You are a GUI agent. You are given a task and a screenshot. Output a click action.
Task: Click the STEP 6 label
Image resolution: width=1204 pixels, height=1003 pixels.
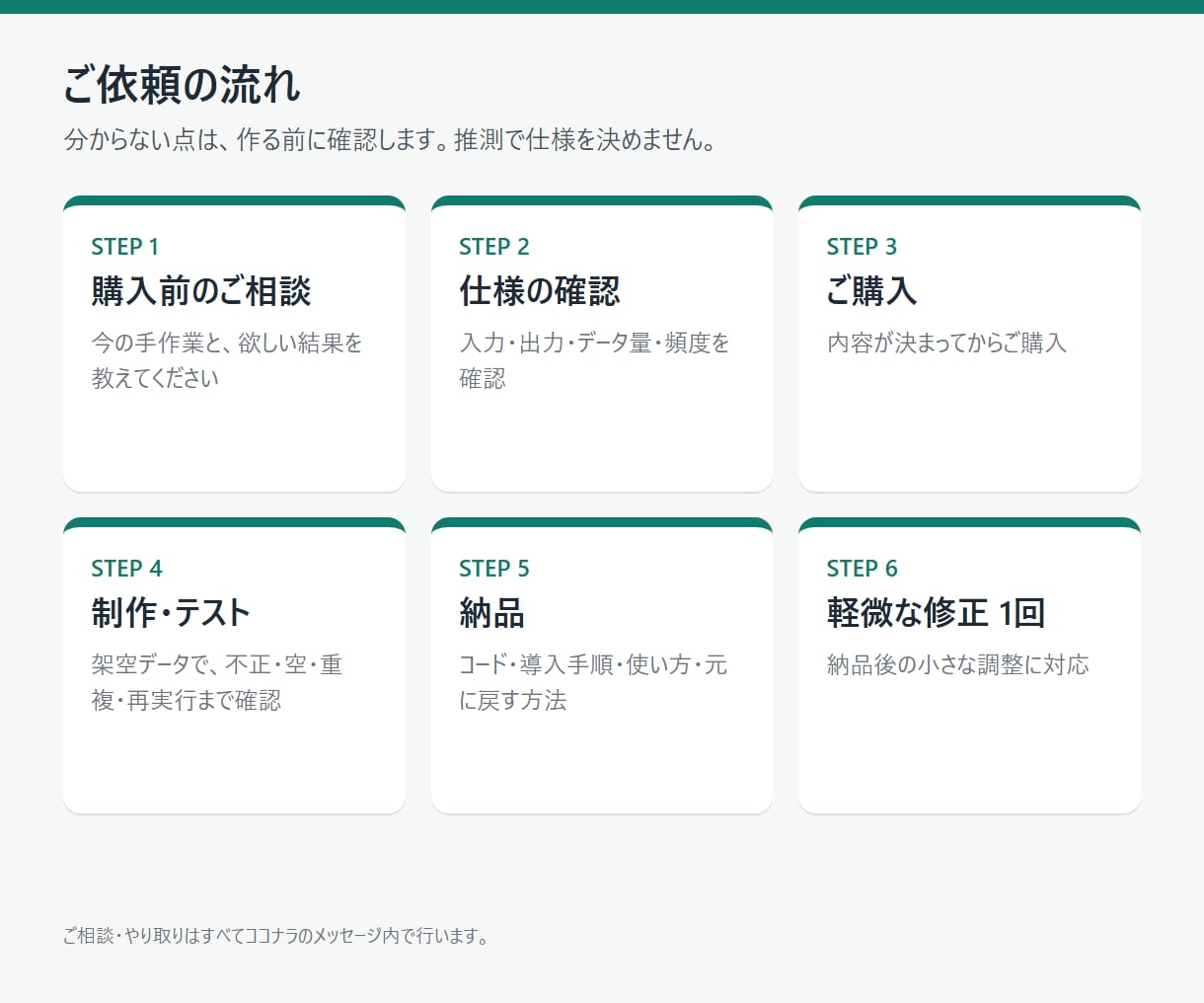coord(862,569)
